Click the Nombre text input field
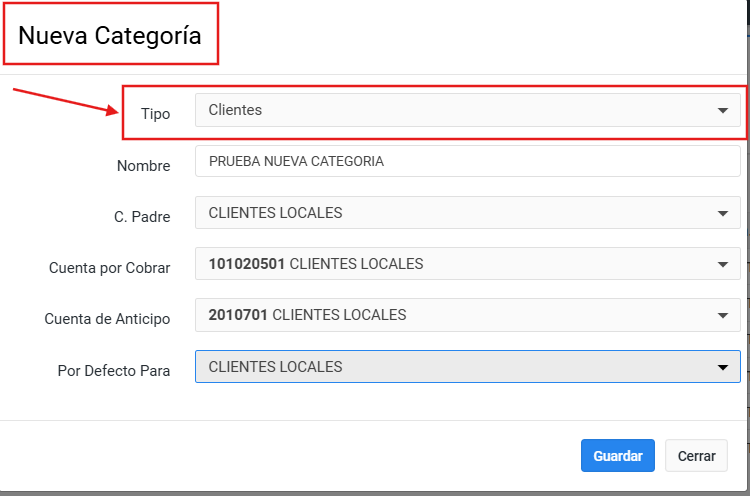This screenshot has height=496, width=750. 467,161
